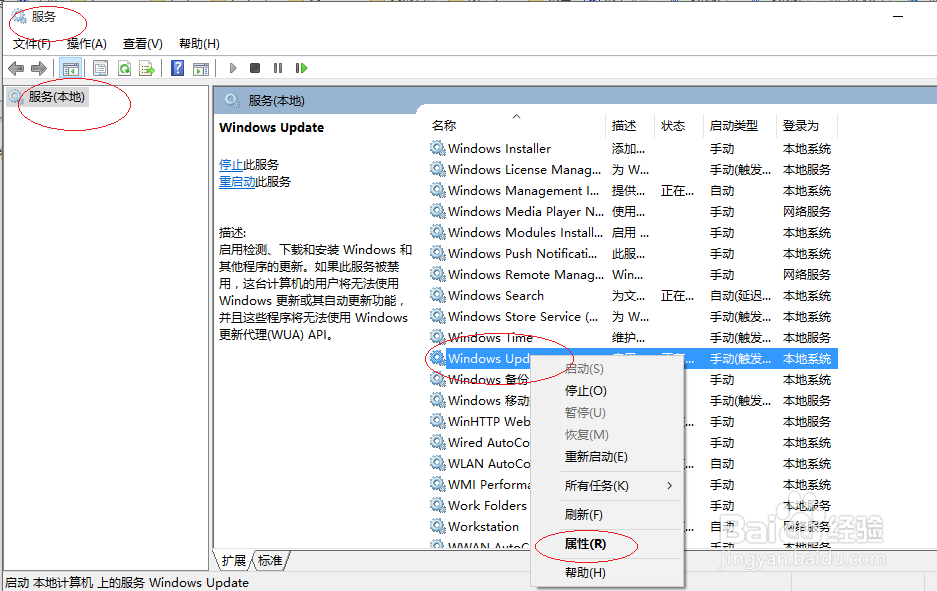Click the Windows Search service gear icon

tap(438, 295)
